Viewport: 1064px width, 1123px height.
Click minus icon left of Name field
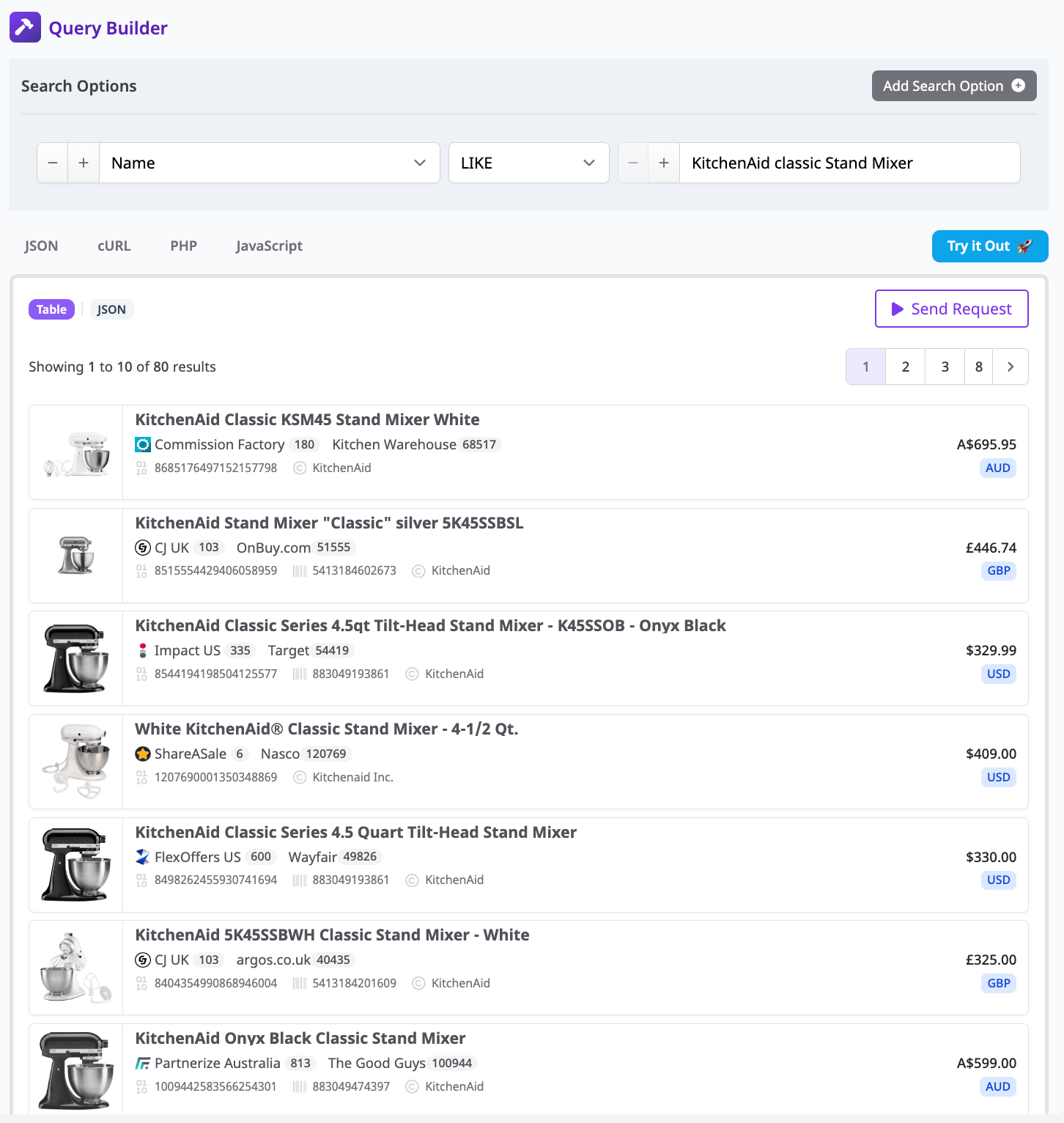(x=53, y=163)
